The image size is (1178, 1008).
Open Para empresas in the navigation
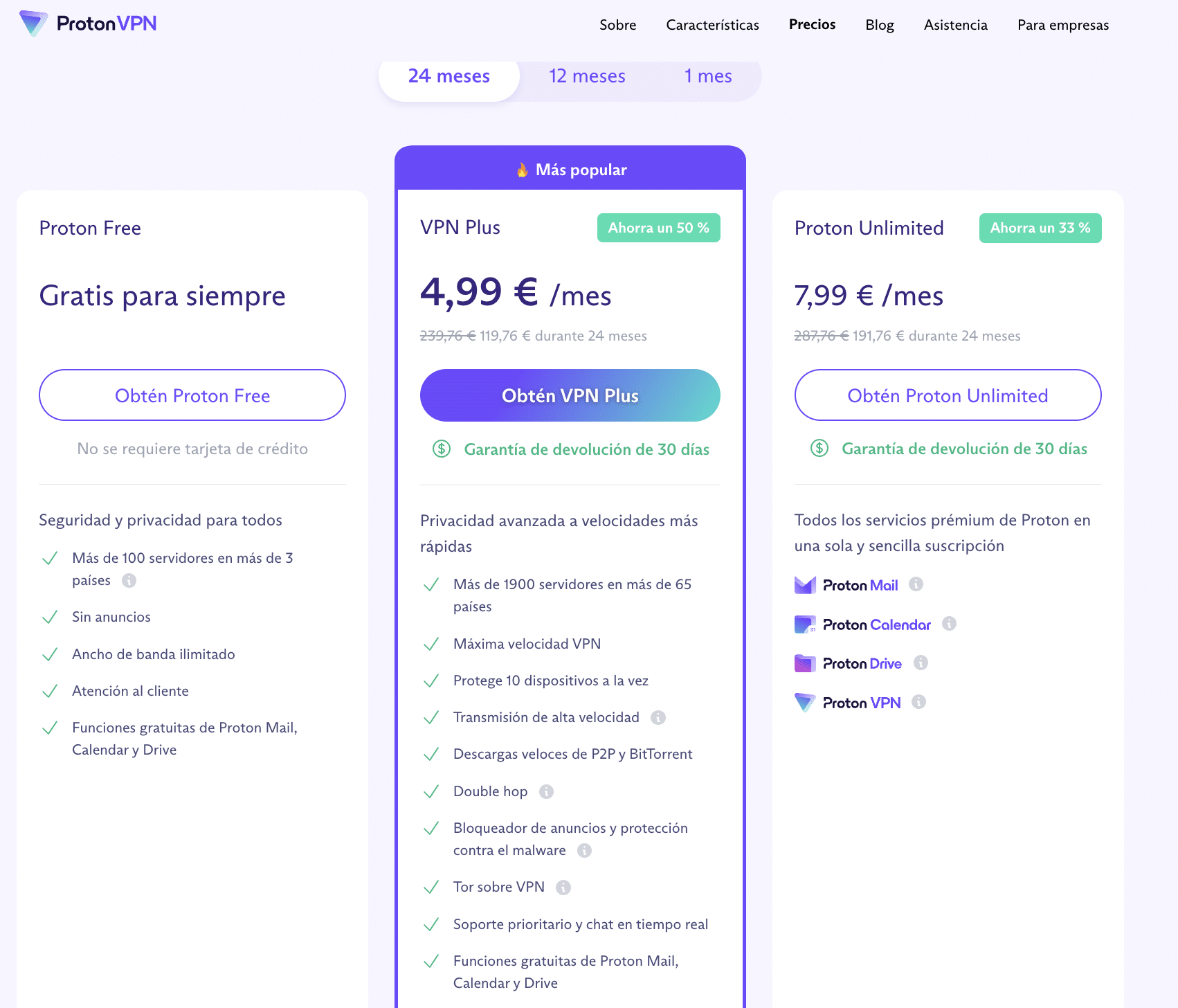click(x=1063, y=25)
